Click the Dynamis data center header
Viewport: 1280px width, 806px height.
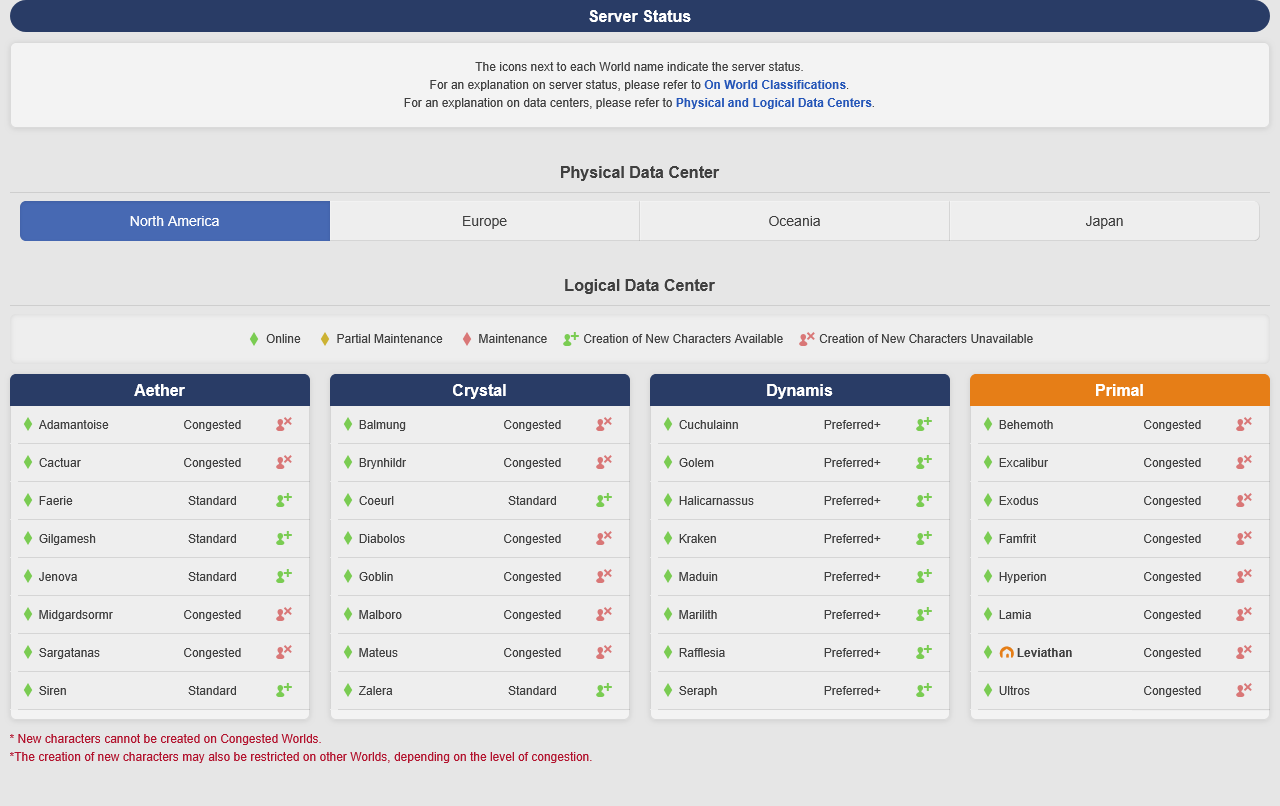(x=800, y=390)
